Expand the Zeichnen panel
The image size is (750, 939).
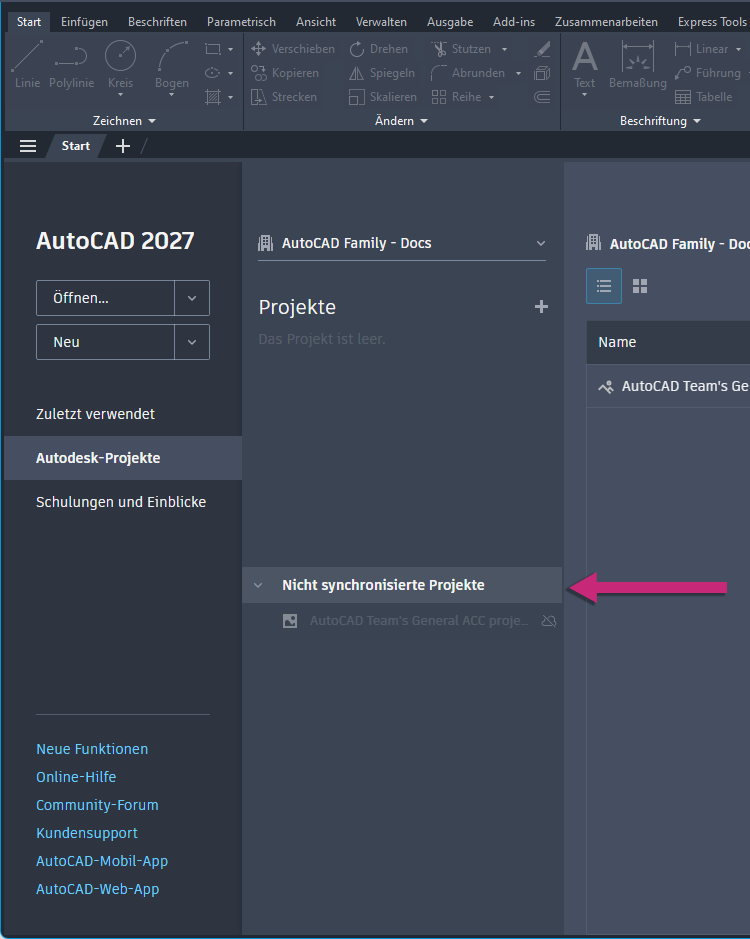(124, 121)
